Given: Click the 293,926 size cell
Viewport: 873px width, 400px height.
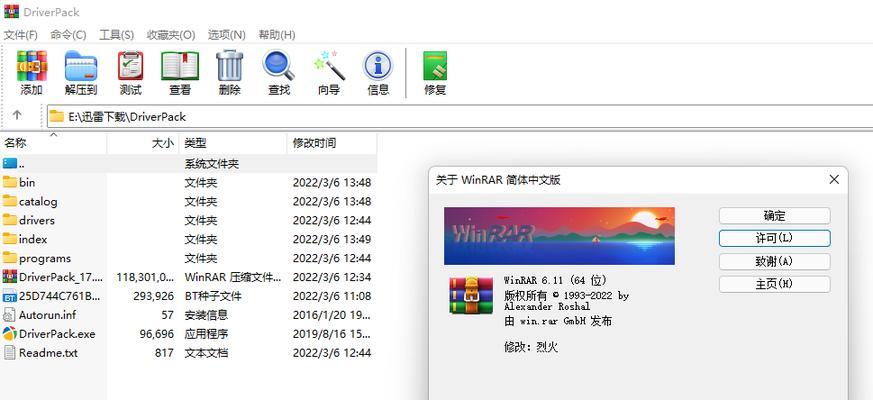Looking at the screenshot, I should point(154,296).
